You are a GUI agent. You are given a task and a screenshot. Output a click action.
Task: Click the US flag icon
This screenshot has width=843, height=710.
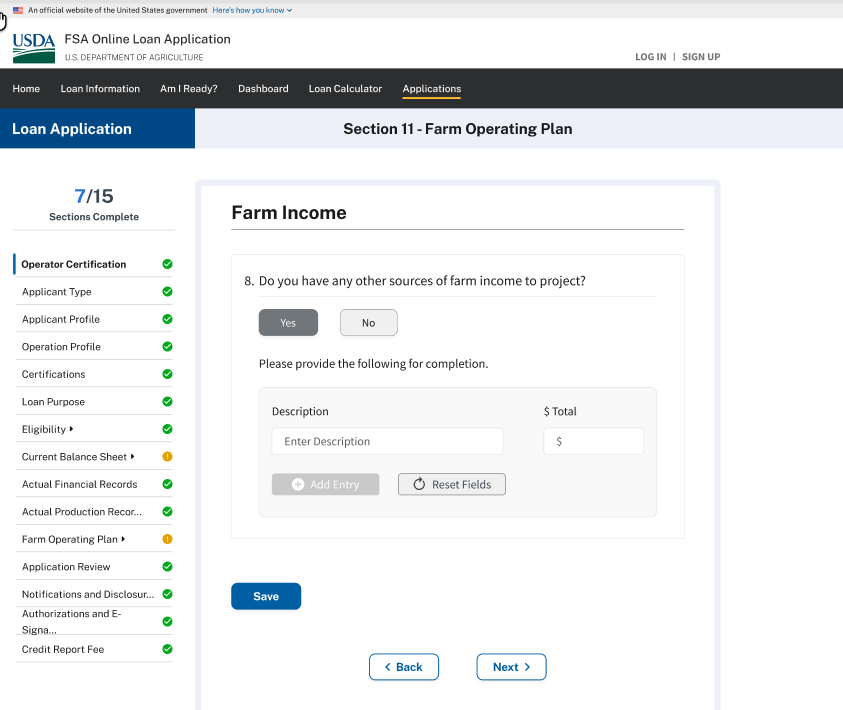(x=18, y=10)
